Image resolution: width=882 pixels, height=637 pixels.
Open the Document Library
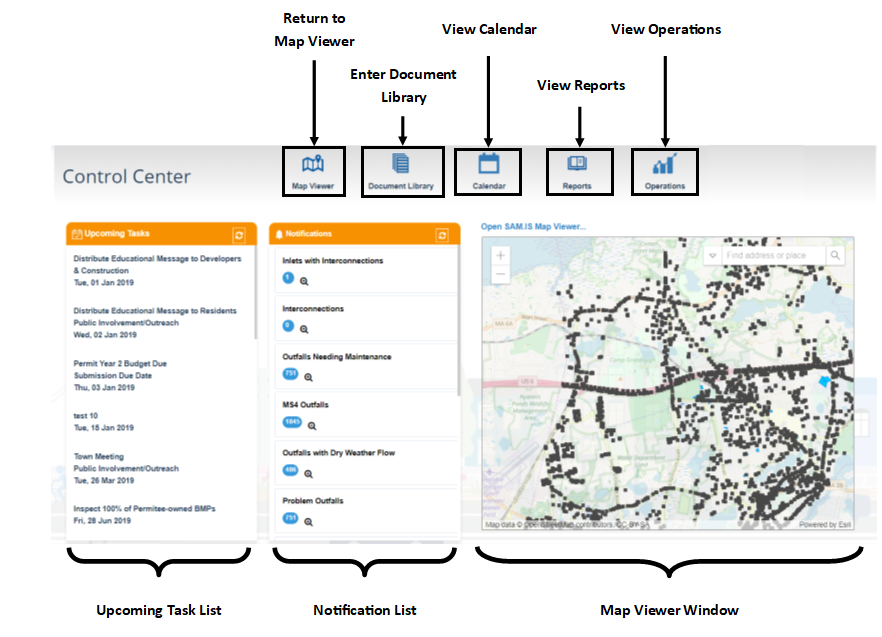(401, 170)
